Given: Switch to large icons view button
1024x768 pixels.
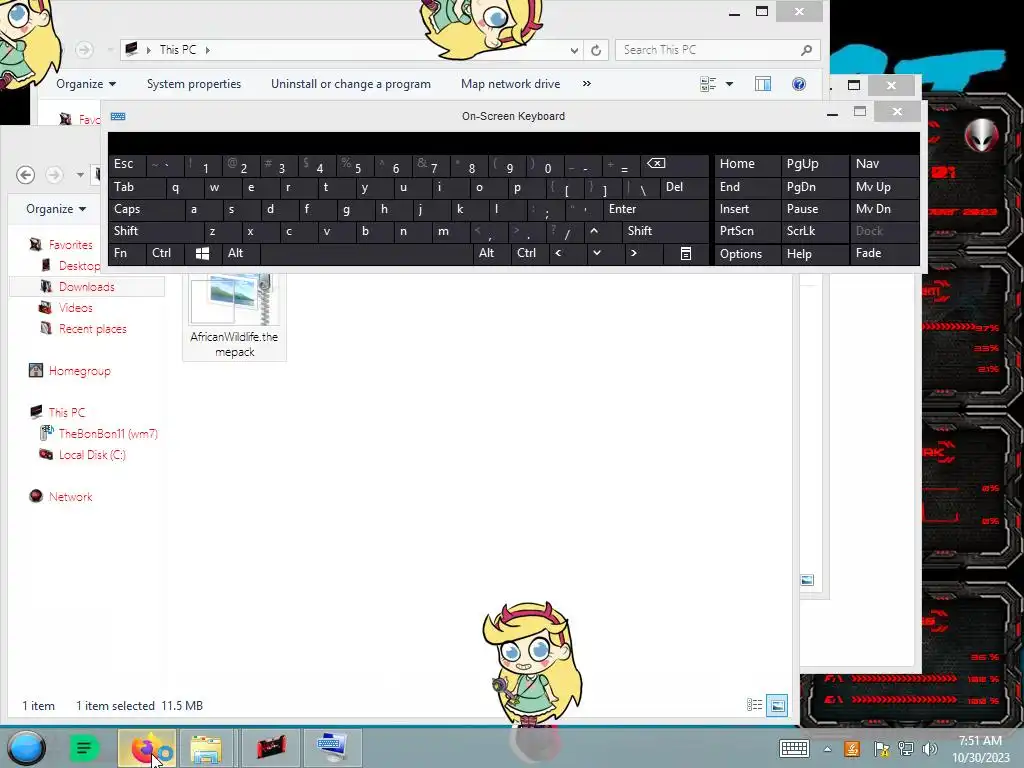Looking at the screenshot, I should click(776, 705).
